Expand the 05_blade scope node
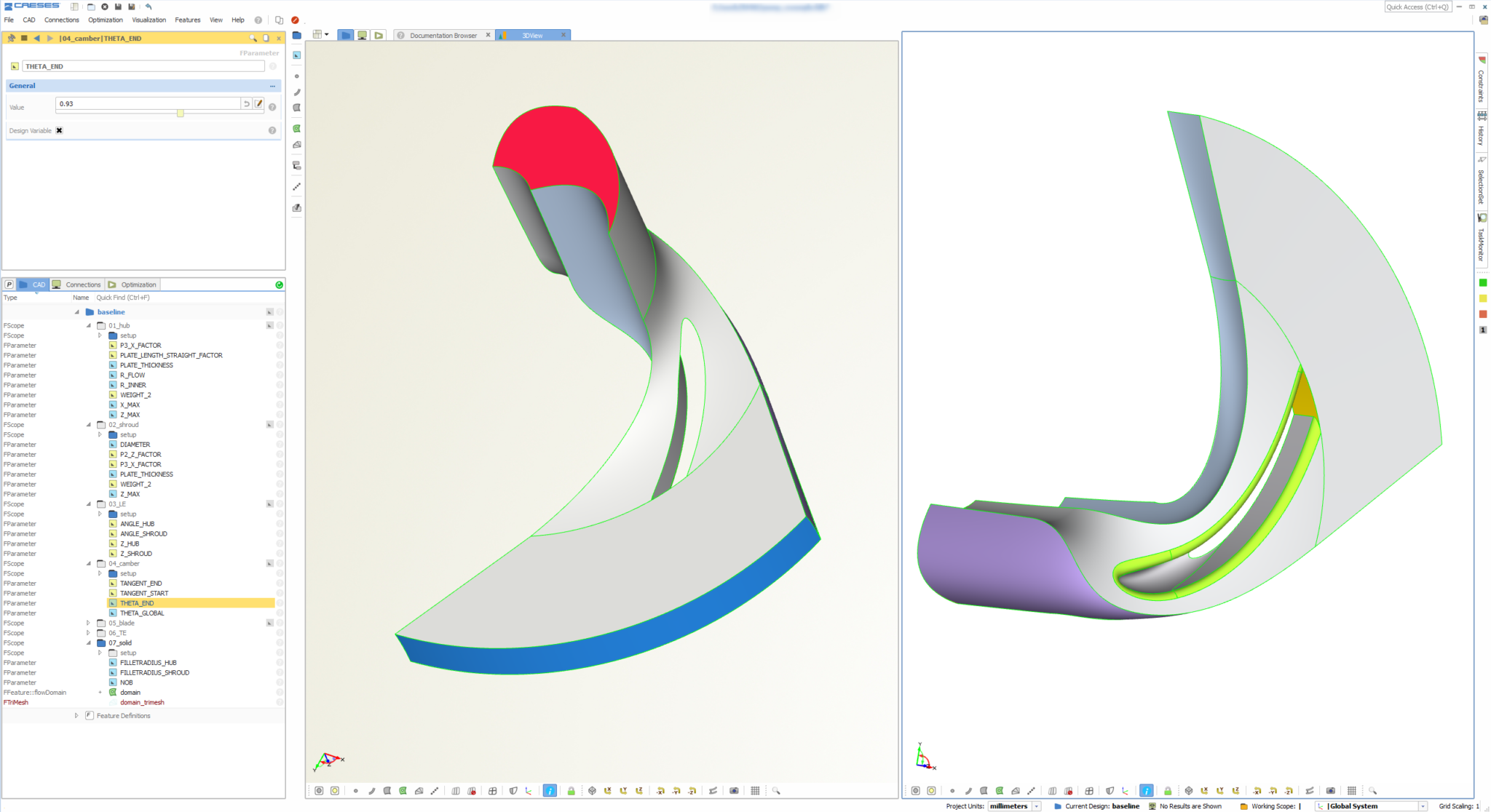This screenshot has height=812, width=1491. point(87,623)
